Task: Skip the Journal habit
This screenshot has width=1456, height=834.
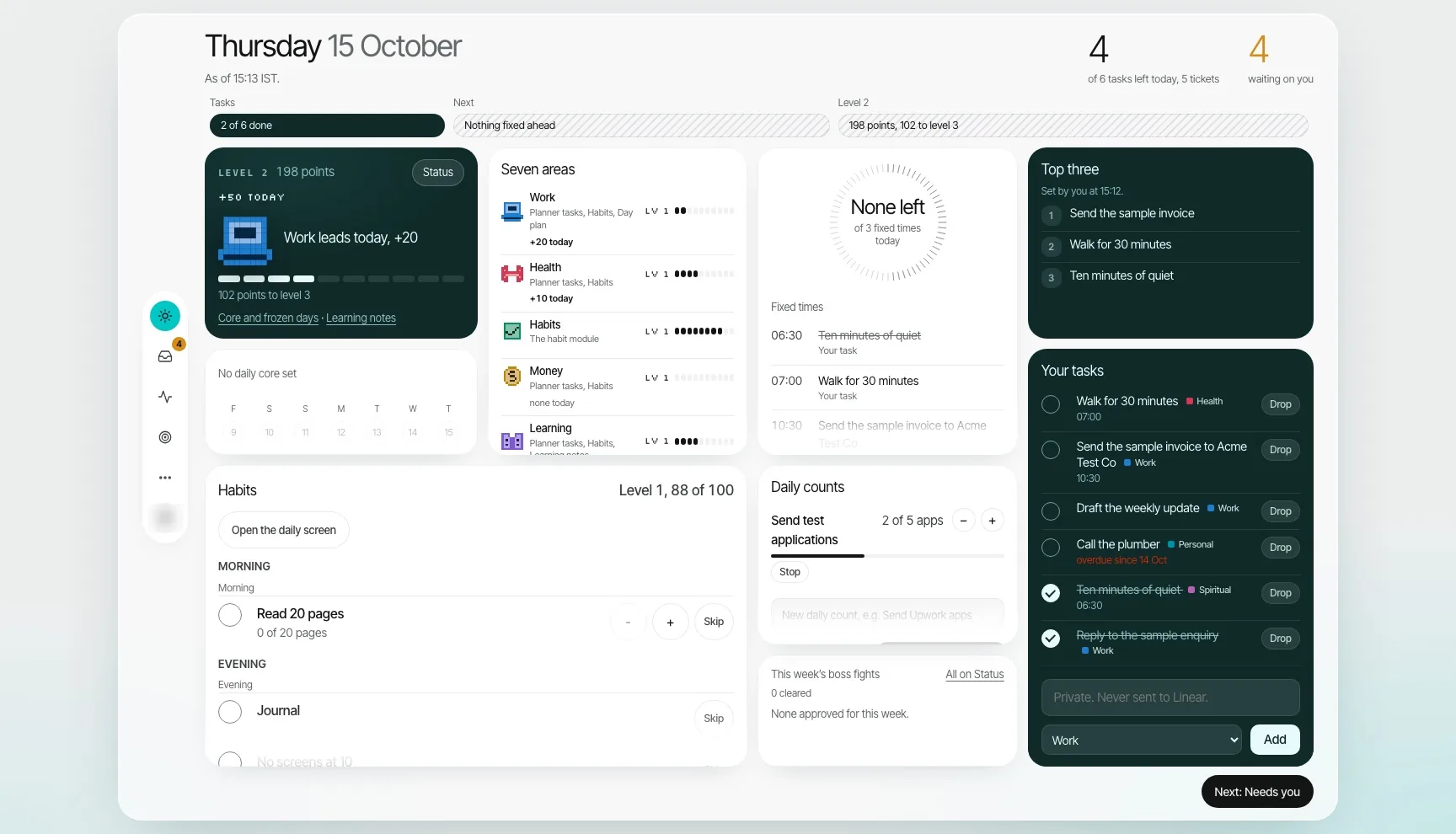Action: 714,719
